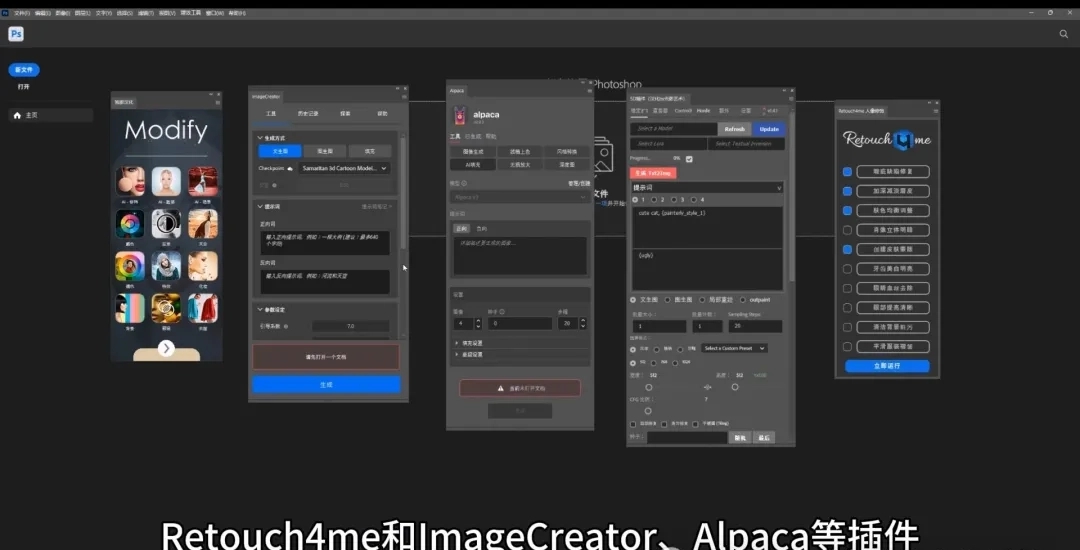Collapse the 生成方式 section in ImageCreator
This screenshot has height=550, width=1080.
260,138
